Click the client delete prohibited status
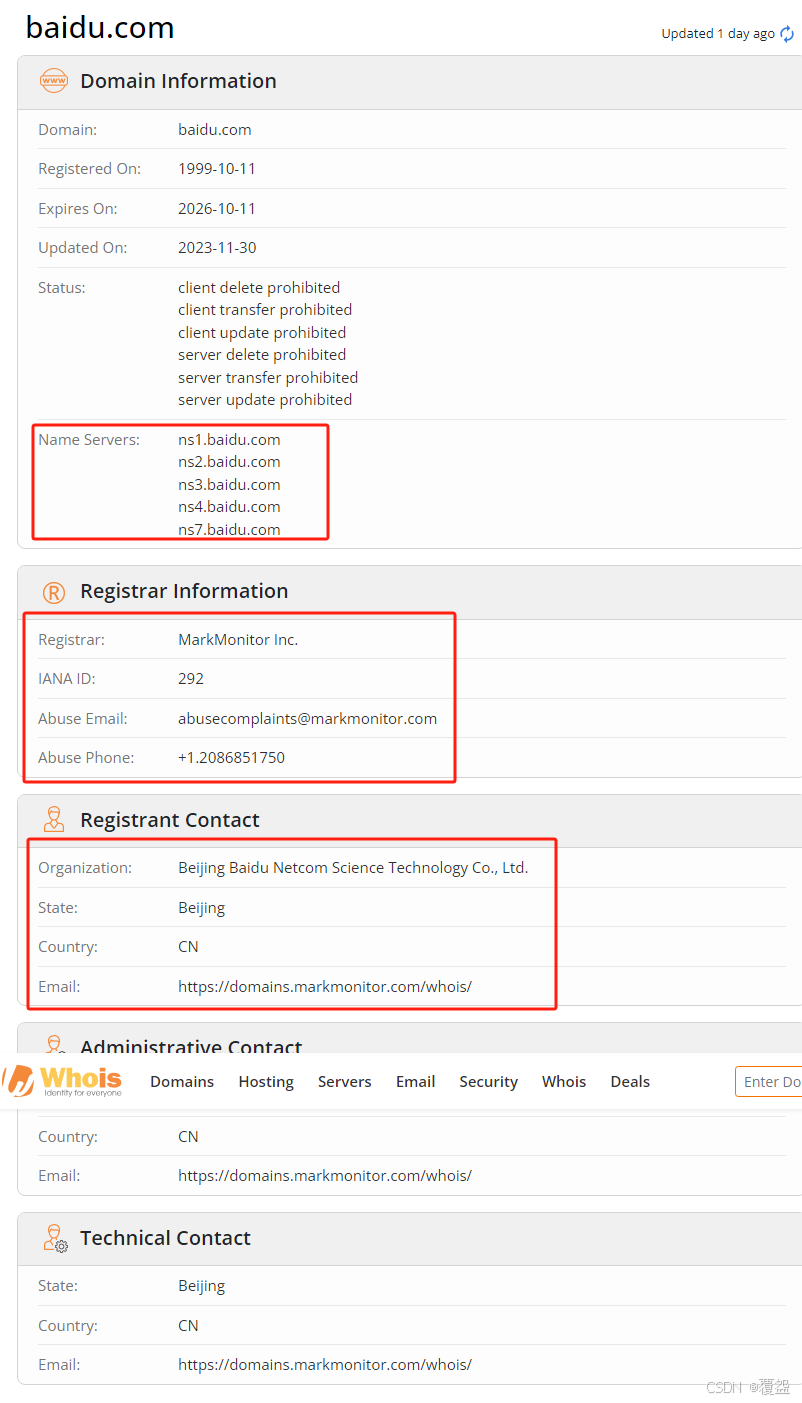 tap(259, 288)
